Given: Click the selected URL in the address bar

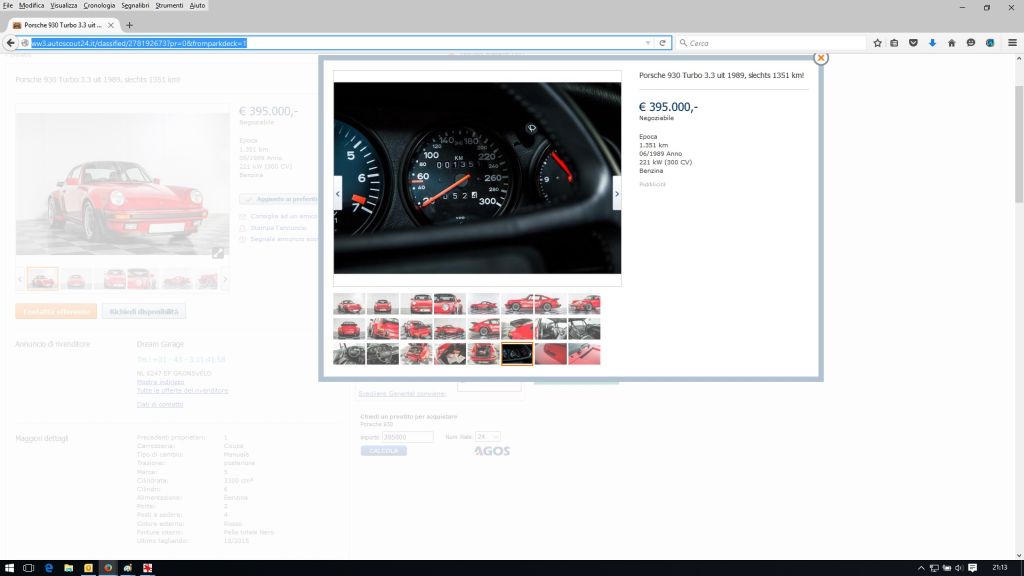Looking at the screenshot, I should pos(138,43).
